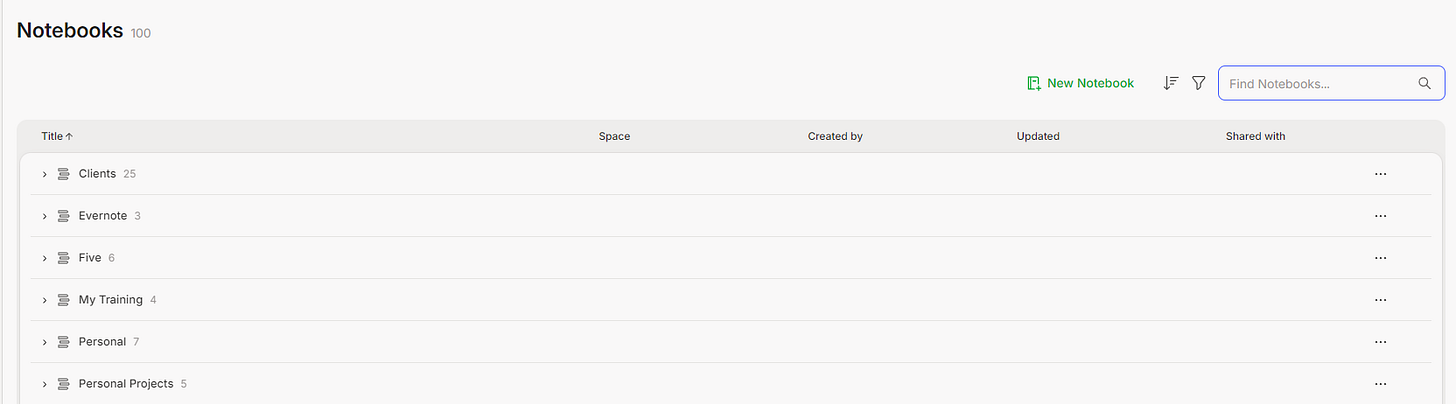Click the Shared with column header
This screenshot has height=404, width=1456.
pyautogui.click(x=1255, y=136)
